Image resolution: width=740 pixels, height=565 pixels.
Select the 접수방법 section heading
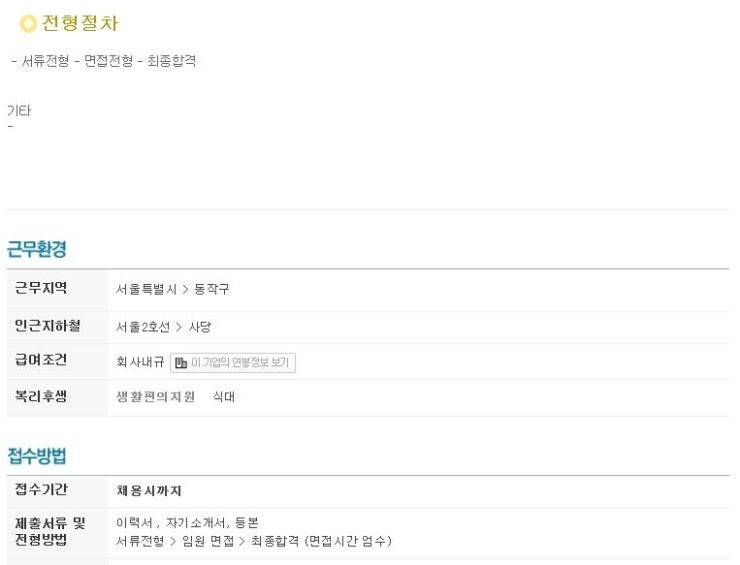tap(37, 456)
